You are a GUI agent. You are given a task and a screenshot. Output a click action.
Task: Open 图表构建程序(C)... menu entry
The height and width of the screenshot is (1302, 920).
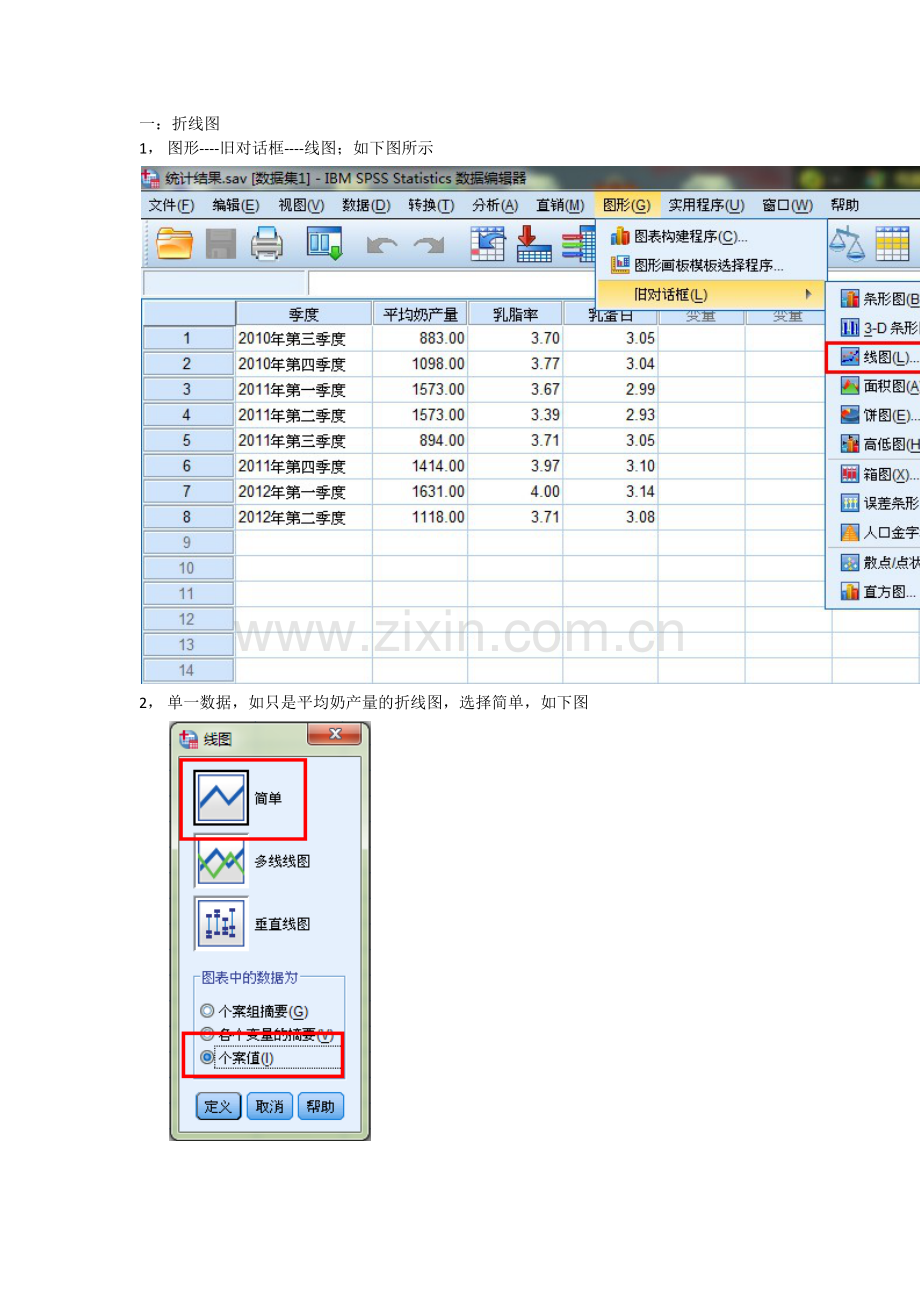coord(690,237)
